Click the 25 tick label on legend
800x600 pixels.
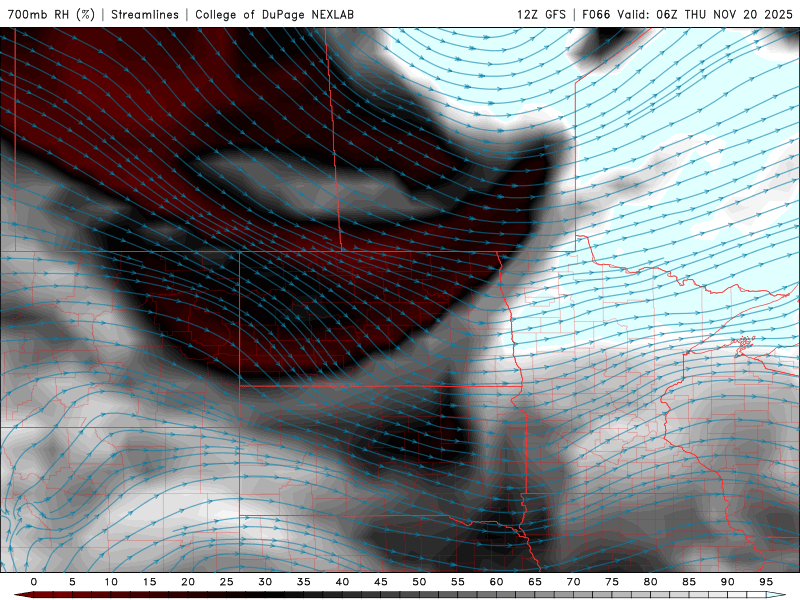click(x=227, y=582)
